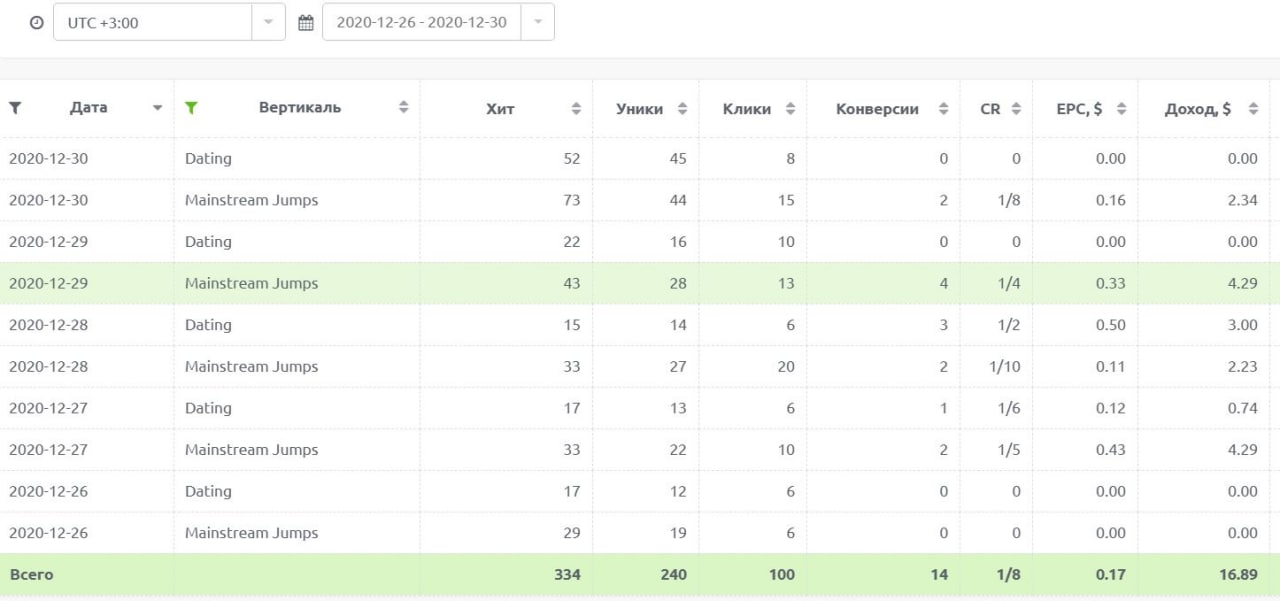Click the black filter icon in Дата column
The image size is (1280, 601).
click(x=15, y=108)
